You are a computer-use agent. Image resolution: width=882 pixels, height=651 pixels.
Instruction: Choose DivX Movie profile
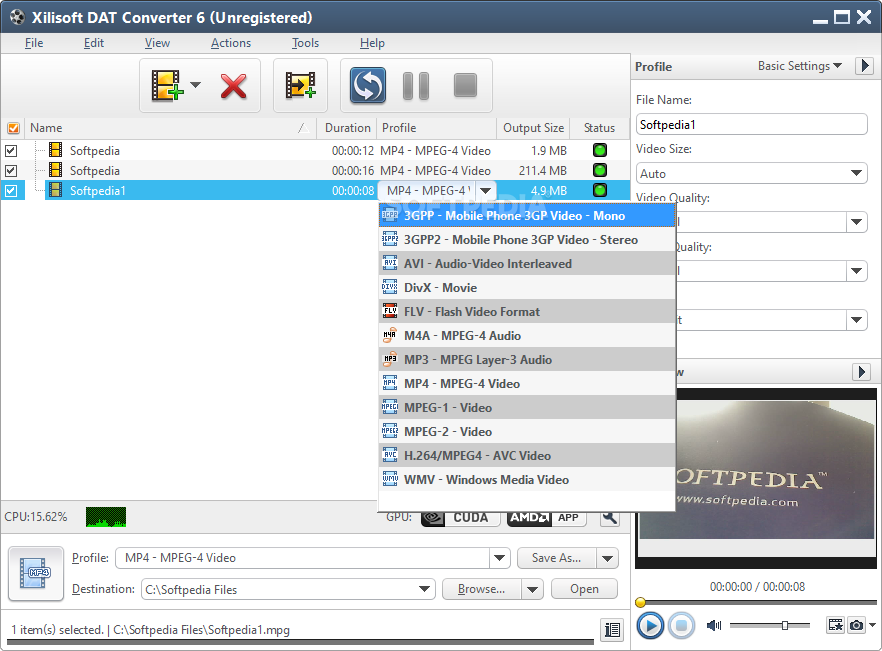527,288
